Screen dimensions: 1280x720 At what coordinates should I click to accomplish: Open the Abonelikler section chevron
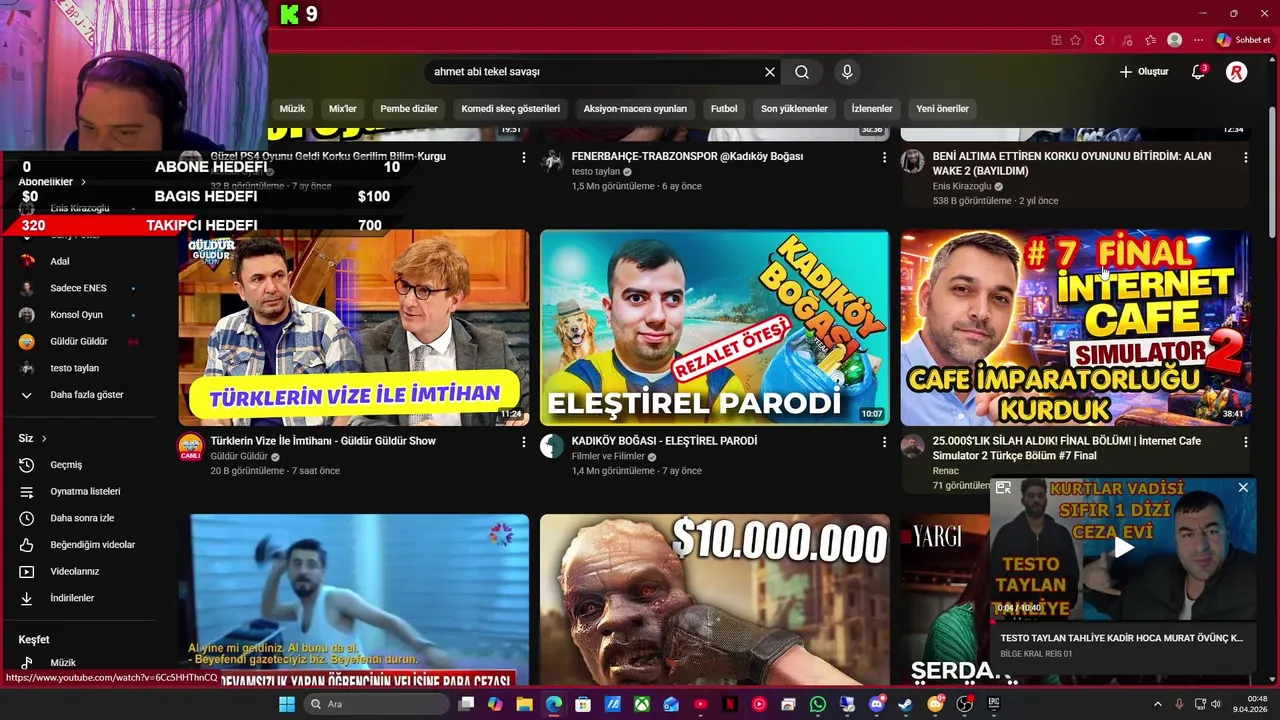point(84,182)
